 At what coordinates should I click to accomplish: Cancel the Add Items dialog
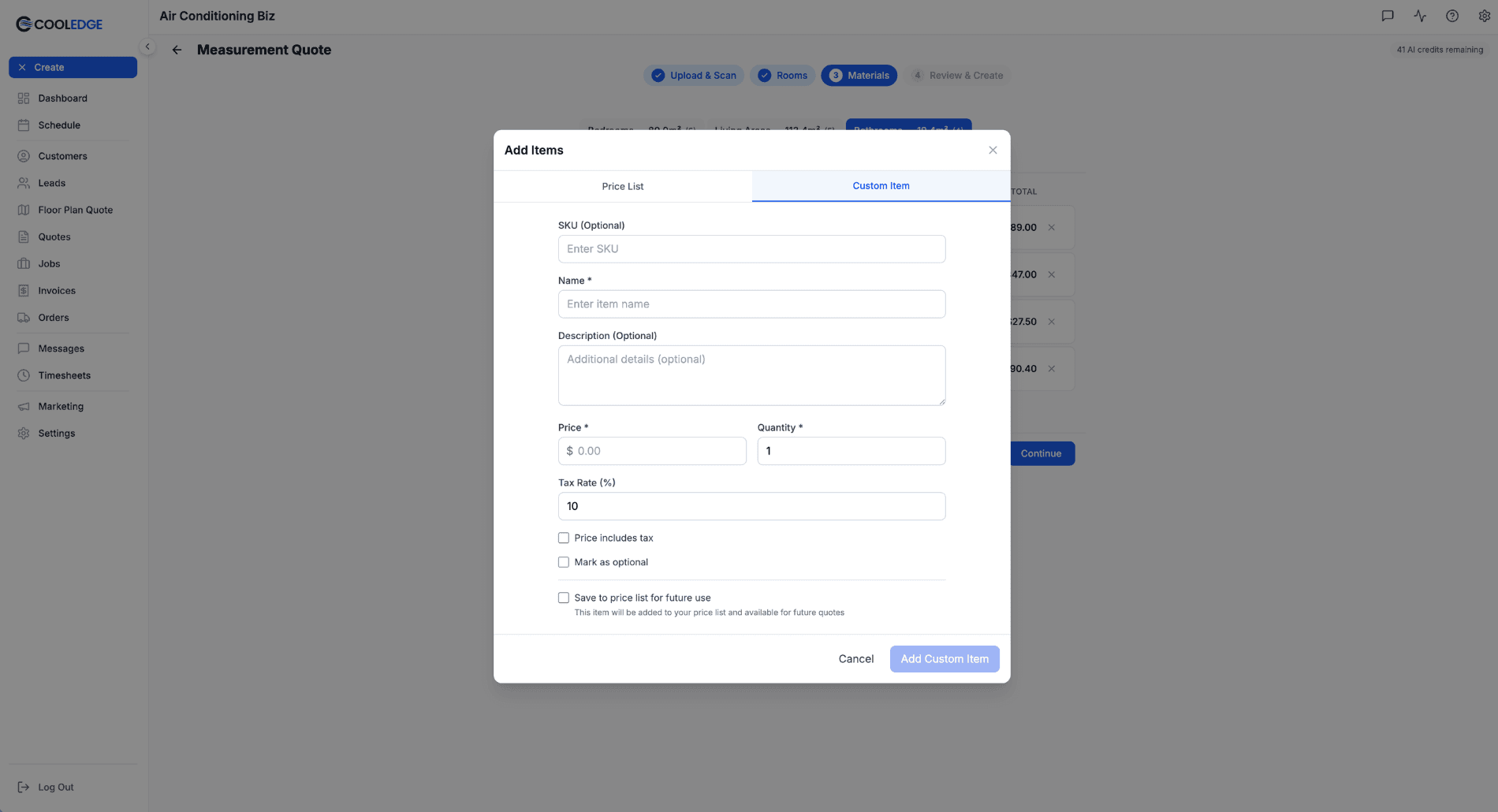855,658
